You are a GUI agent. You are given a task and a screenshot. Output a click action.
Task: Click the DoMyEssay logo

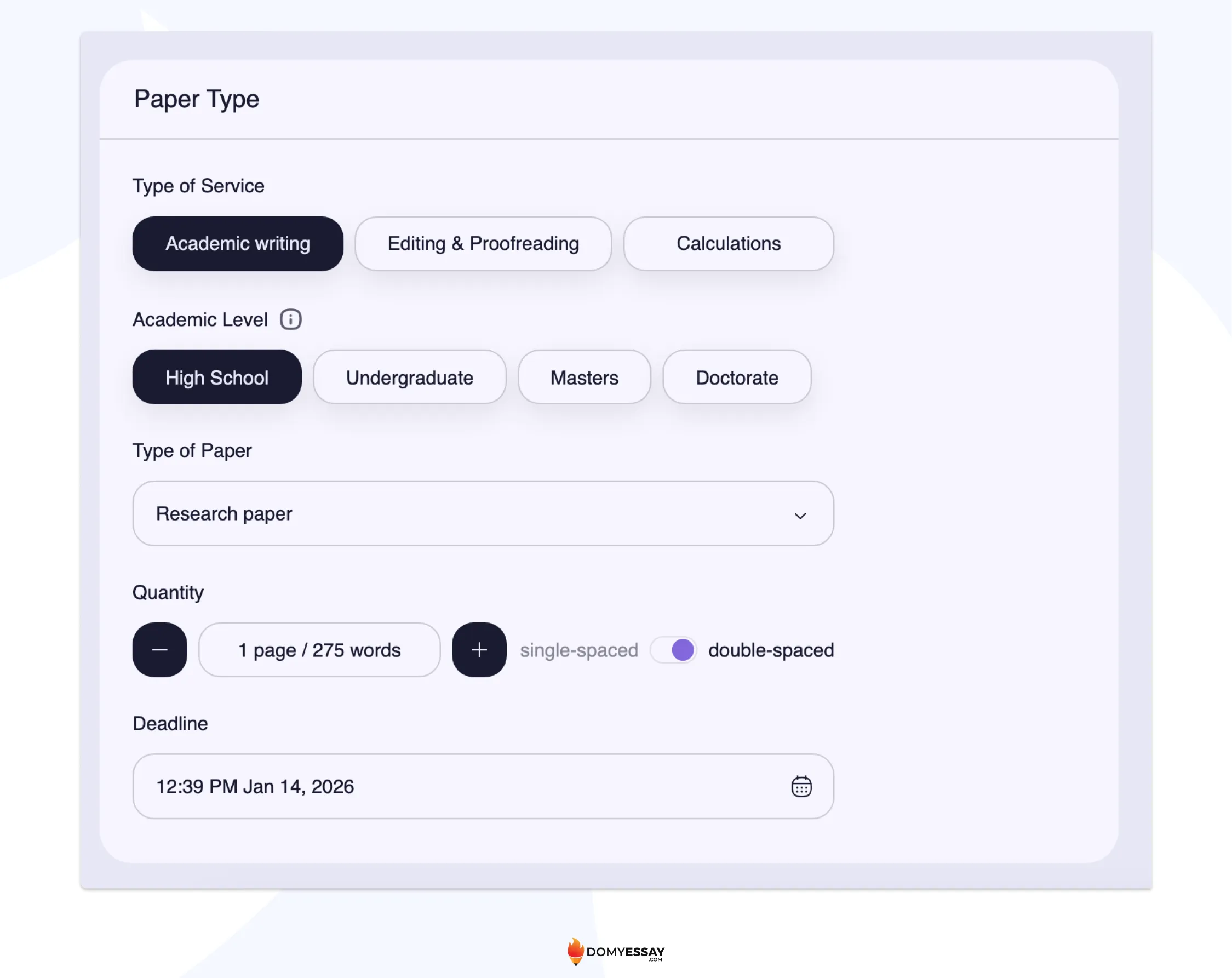tap(615, 952)
